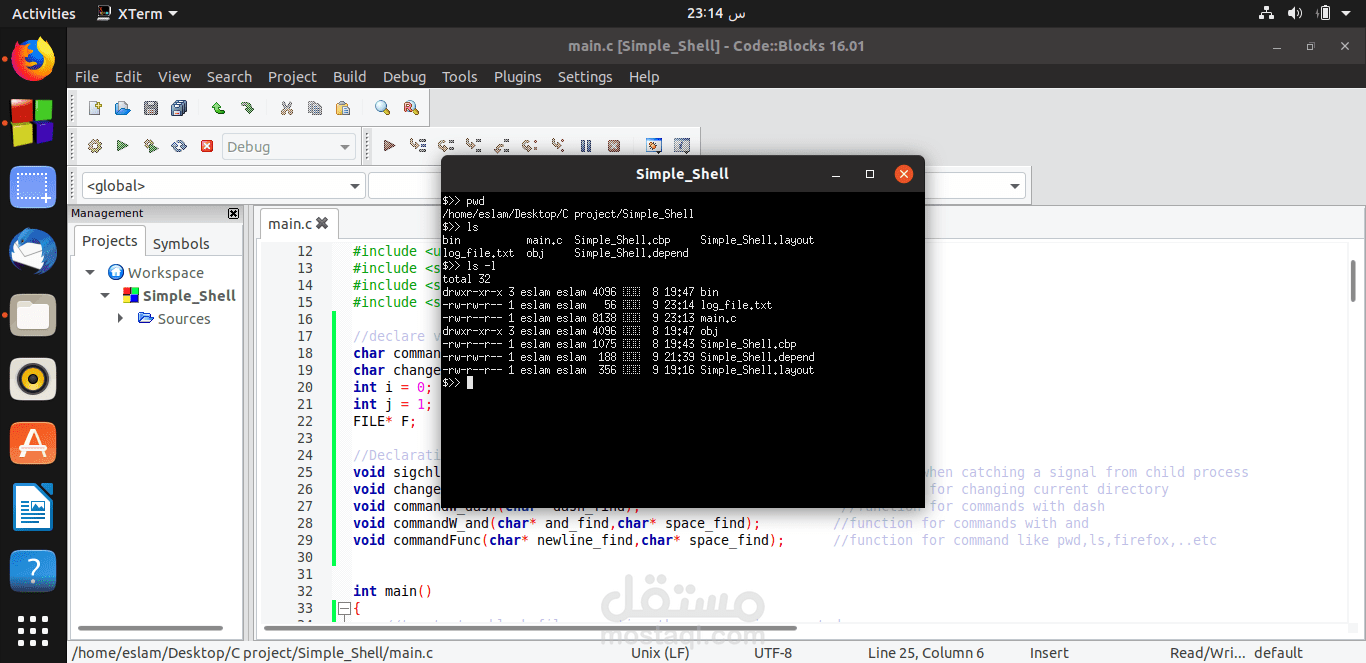
Task: Expand the Sources folder
Action: tap(121, 318)
